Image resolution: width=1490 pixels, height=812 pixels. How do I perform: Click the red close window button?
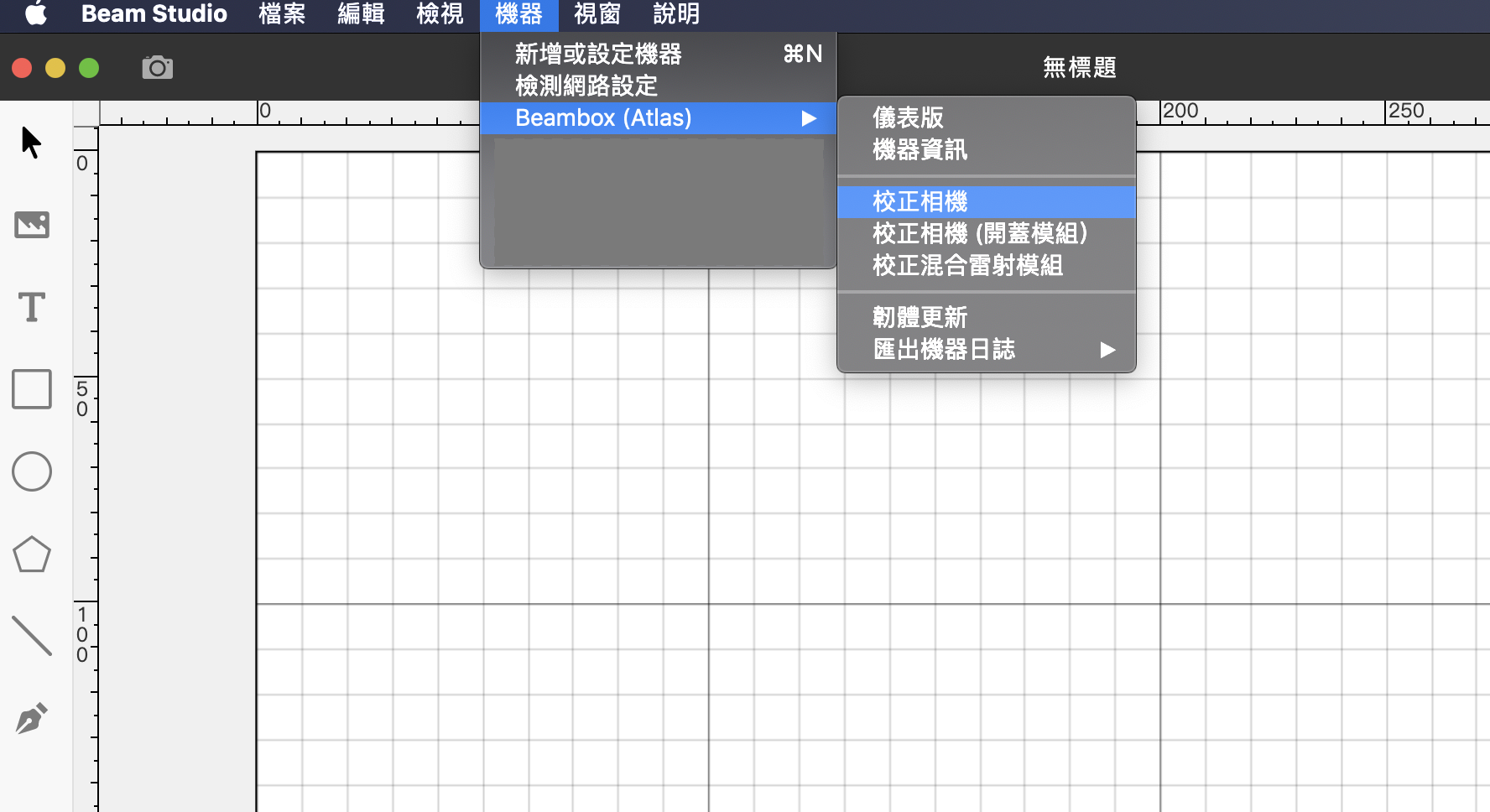point(22,68)
